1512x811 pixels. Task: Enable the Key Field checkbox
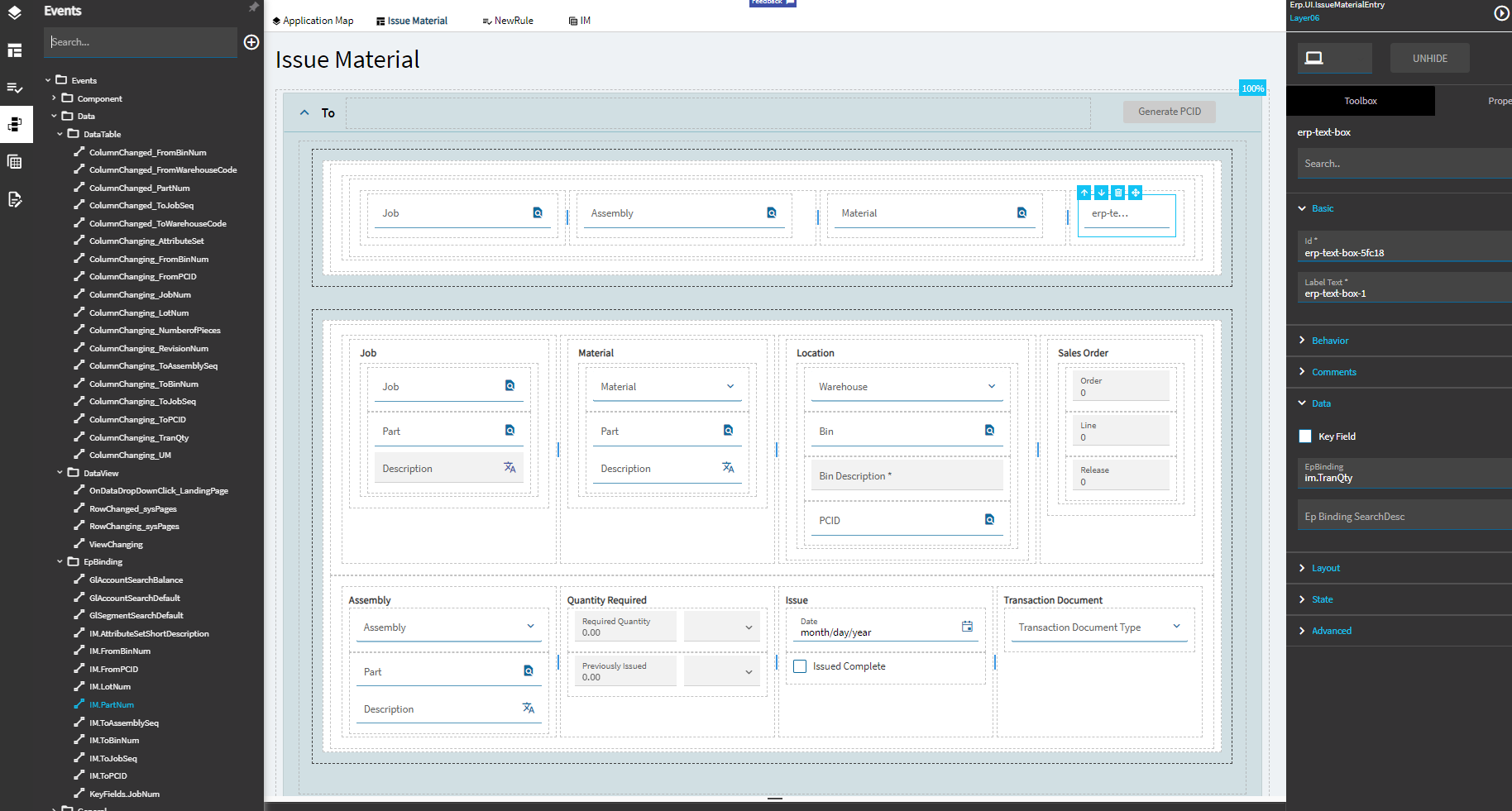point(1305,437)
